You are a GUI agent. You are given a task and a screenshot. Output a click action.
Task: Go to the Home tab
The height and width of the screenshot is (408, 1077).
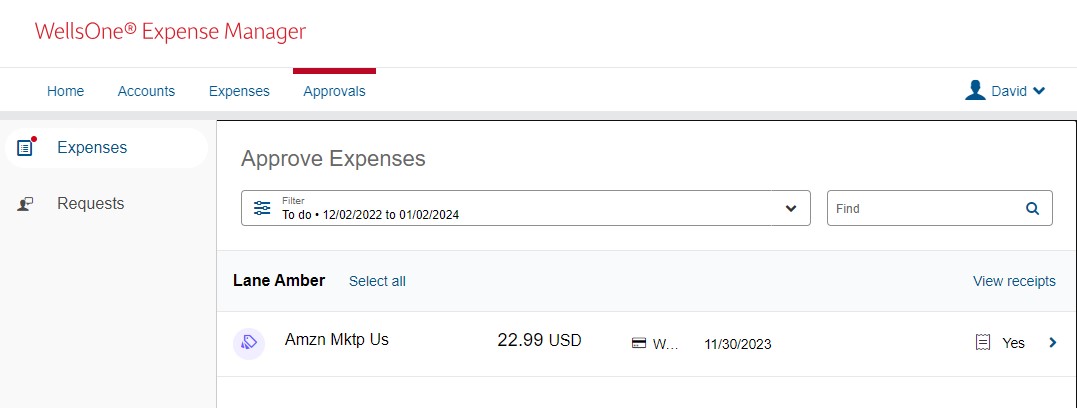pos(66,91)
